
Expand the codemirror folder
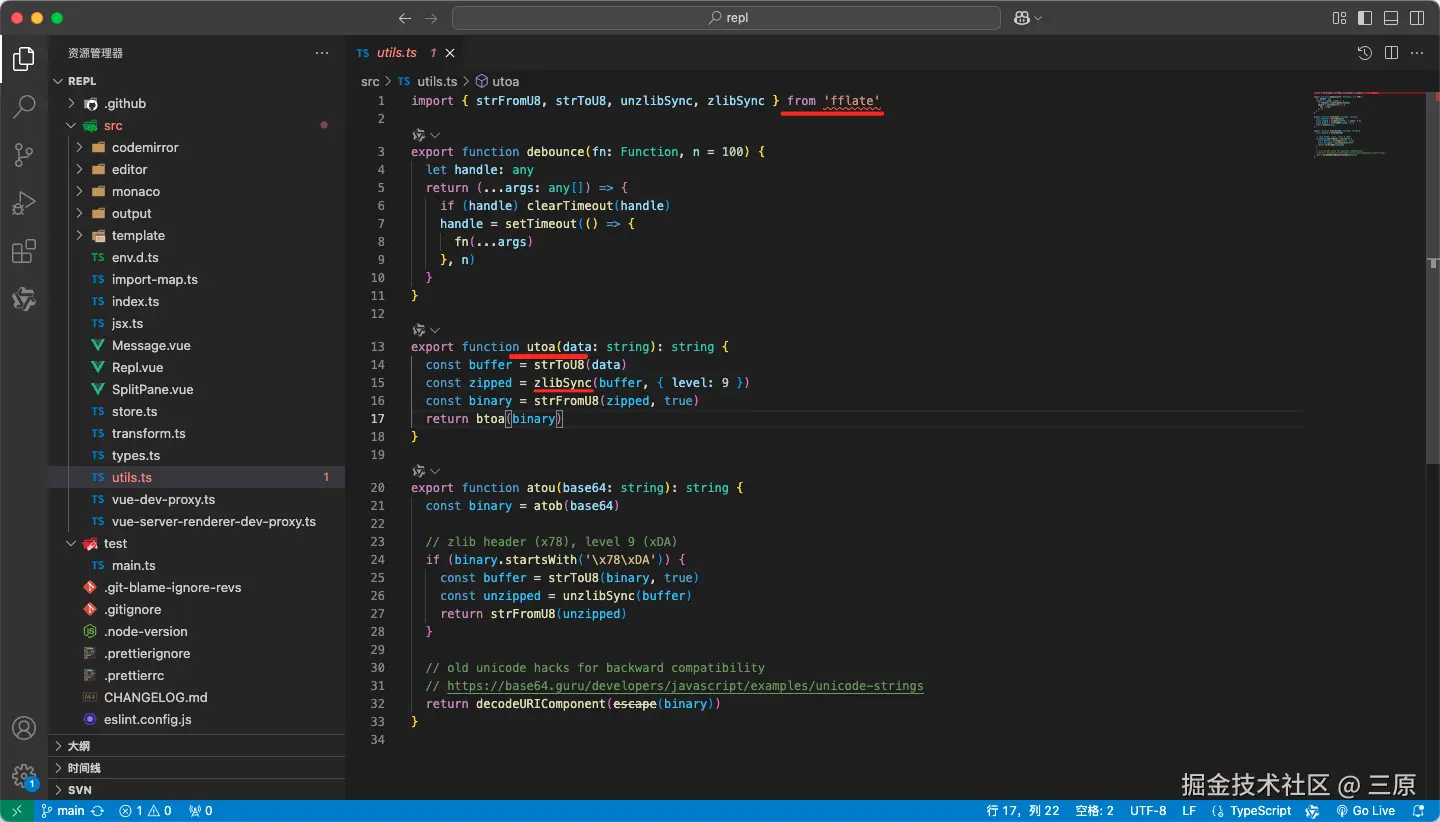(x=144, y=148)
